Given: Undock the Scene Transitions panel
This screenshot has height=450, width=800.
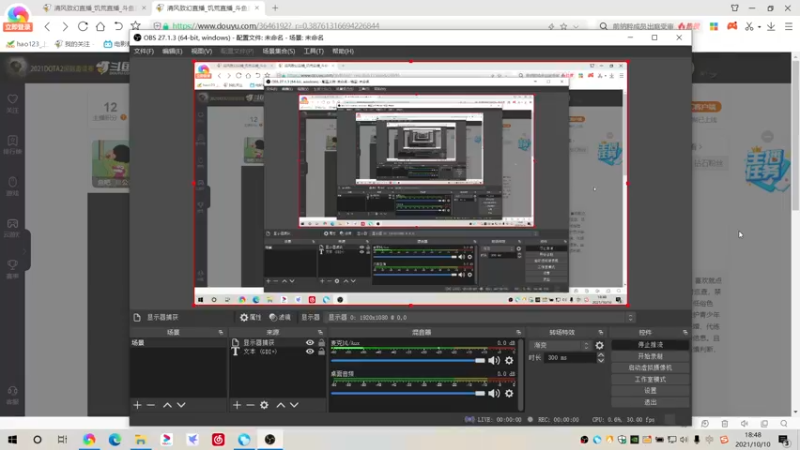Looking at the screenshot, I should pyautogui.click(x=601, y=332).
